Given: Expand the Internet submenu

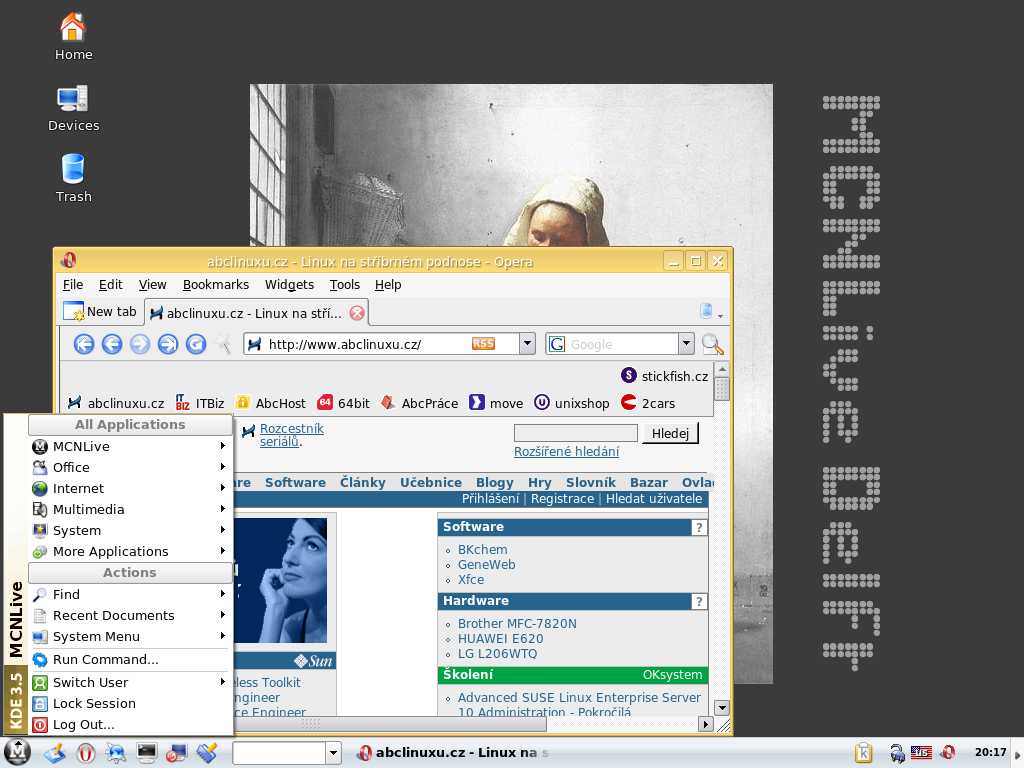Looking at the screenshot, I should coord(131,488).
